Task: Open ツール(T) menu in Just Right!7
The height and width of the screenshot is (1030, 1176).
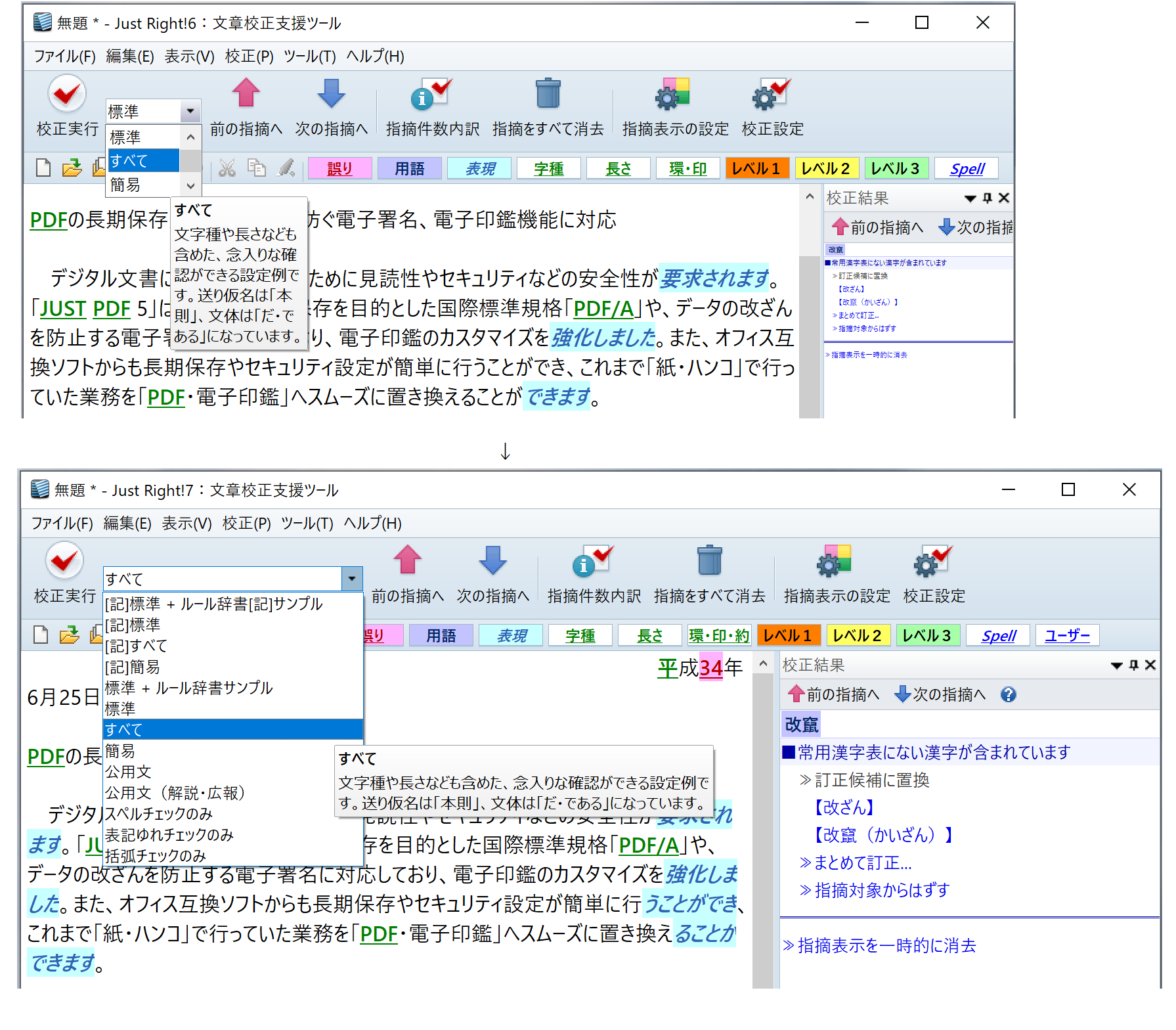Action: click(x=307, y=524)
